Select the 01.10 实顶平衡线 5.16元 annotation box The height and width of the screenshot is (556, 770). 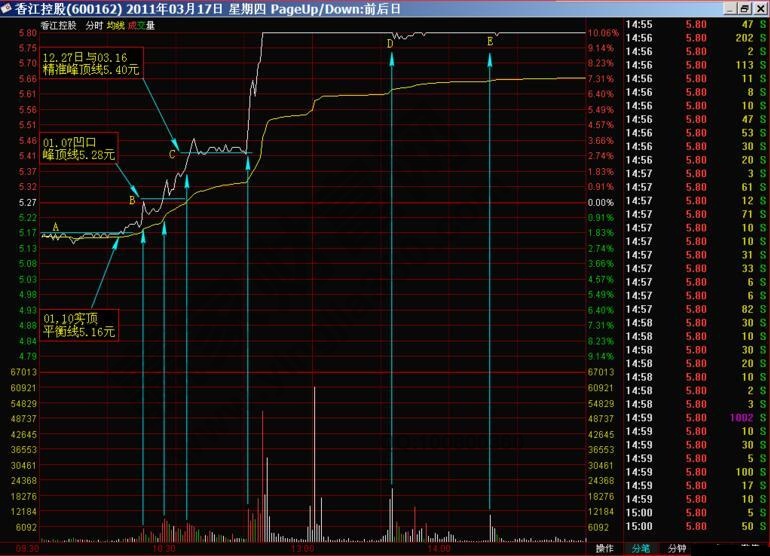coord(79,324)
